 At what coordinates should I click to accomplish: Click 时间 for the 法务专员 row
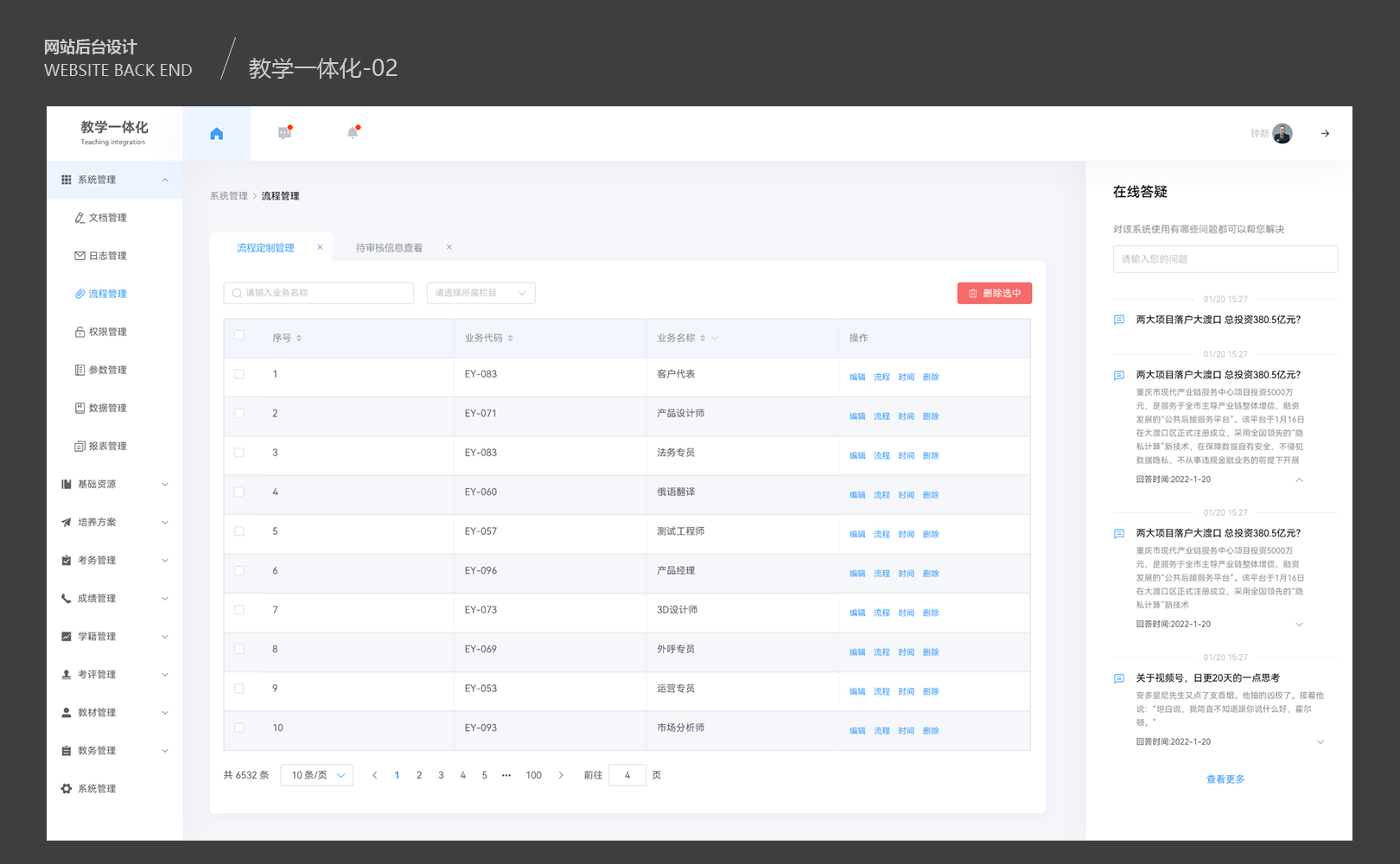pos(906,456)
